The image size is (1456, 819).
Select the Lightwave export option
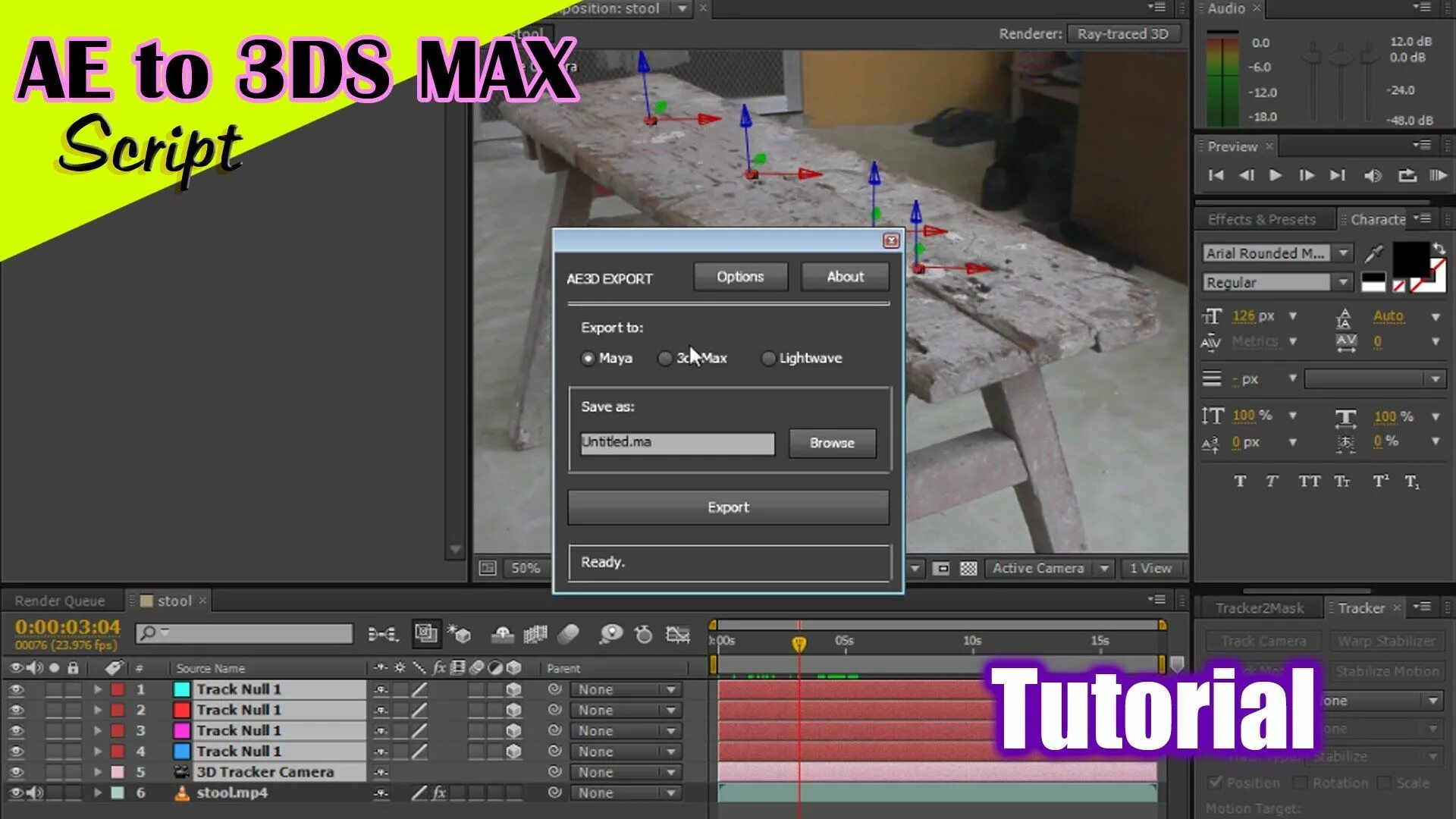768,359
